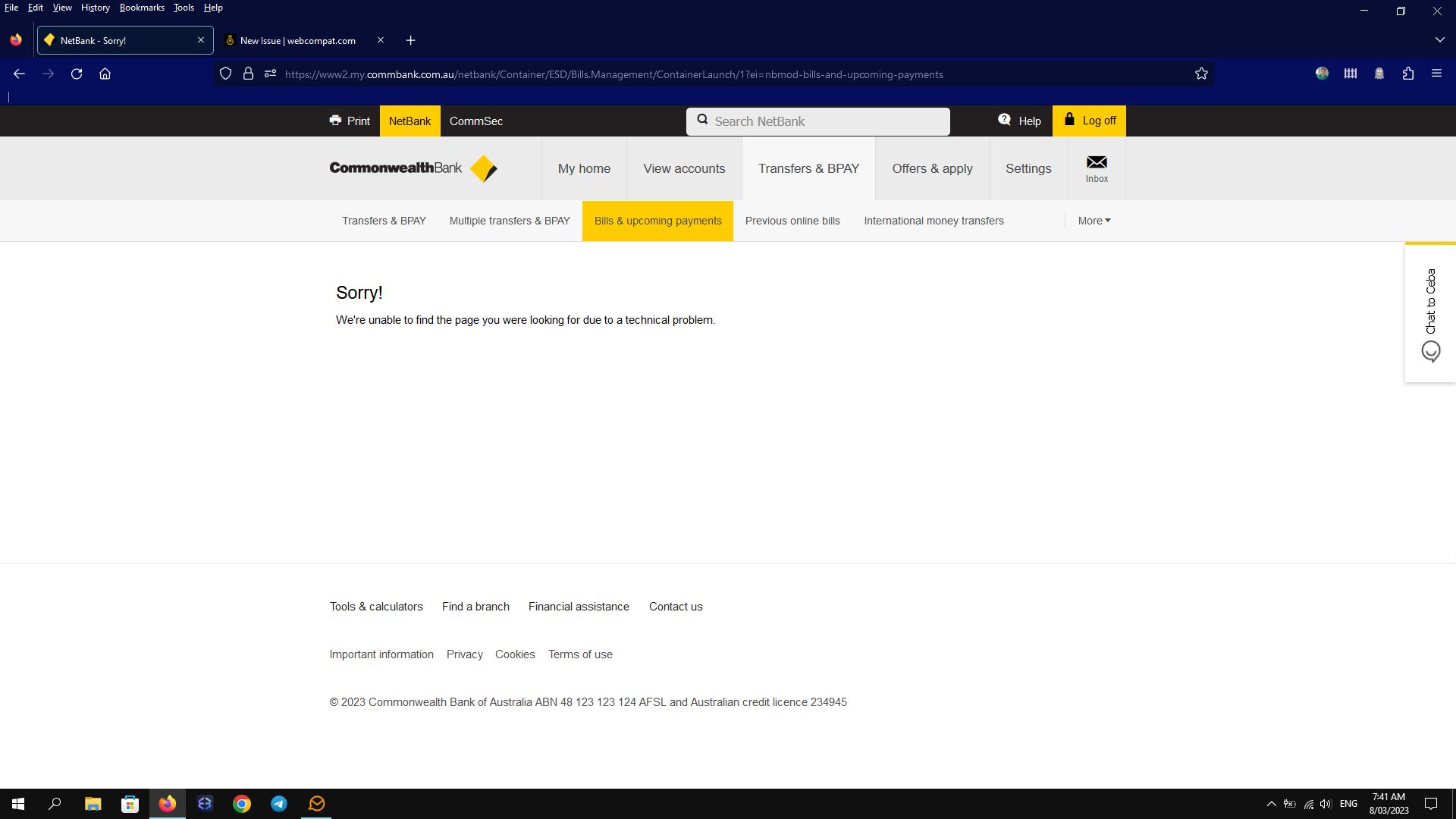Open the list all tabs chevron

point(1439,39)
